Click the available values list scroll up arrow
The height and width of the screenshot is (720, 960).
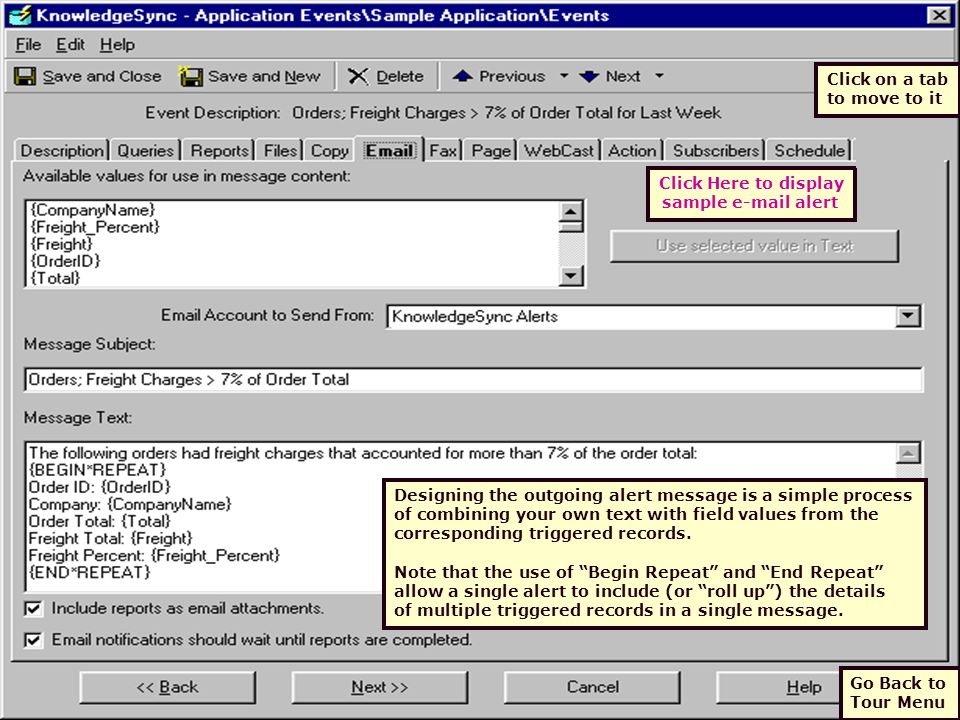pos(571,212)
